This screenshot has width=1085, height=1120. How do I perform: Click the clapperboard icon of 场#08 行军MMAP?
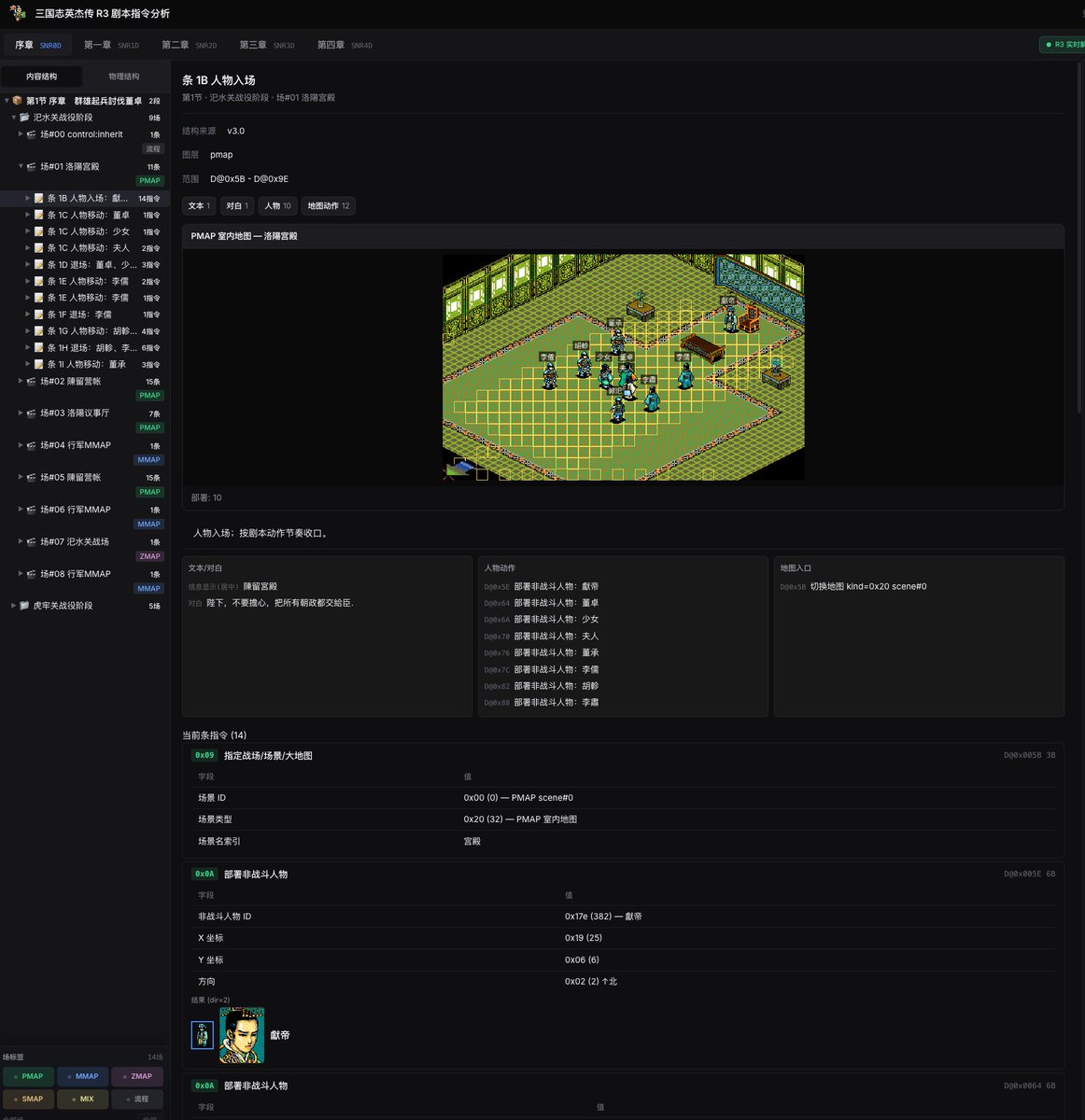click(32, 574)
